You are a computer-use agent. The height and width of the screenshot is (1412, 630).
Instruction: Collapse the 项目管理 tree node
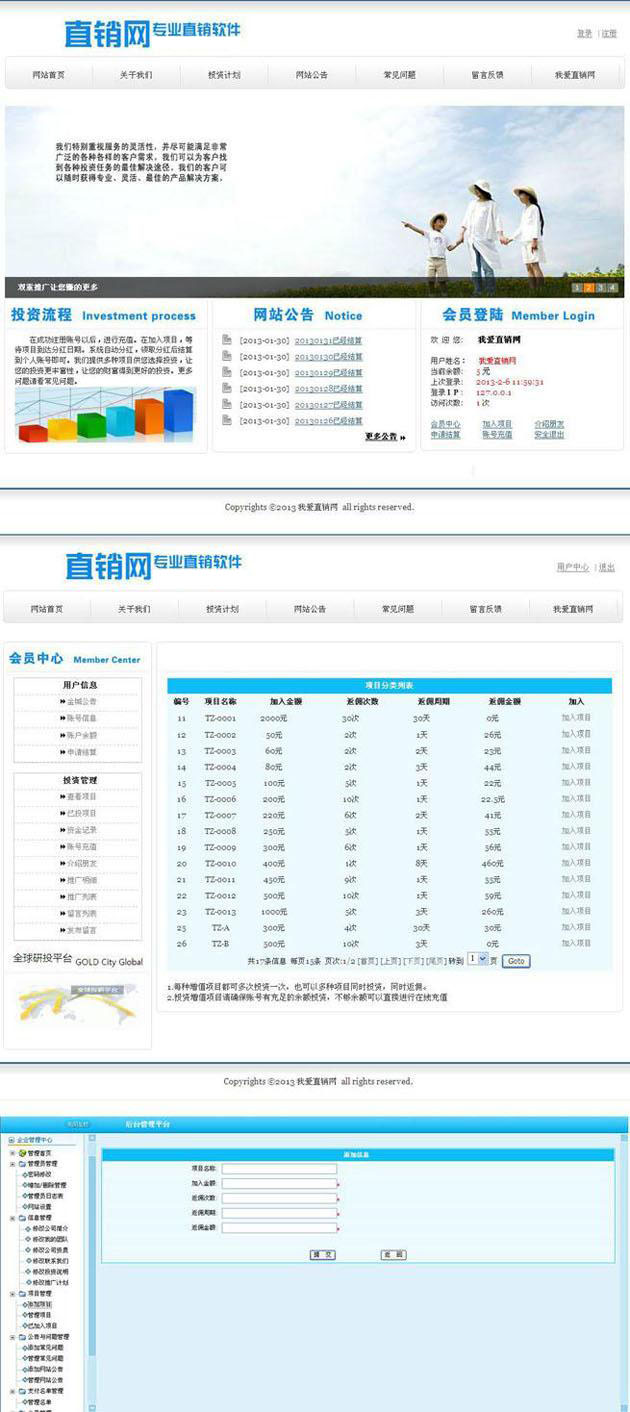(12, 1293)
